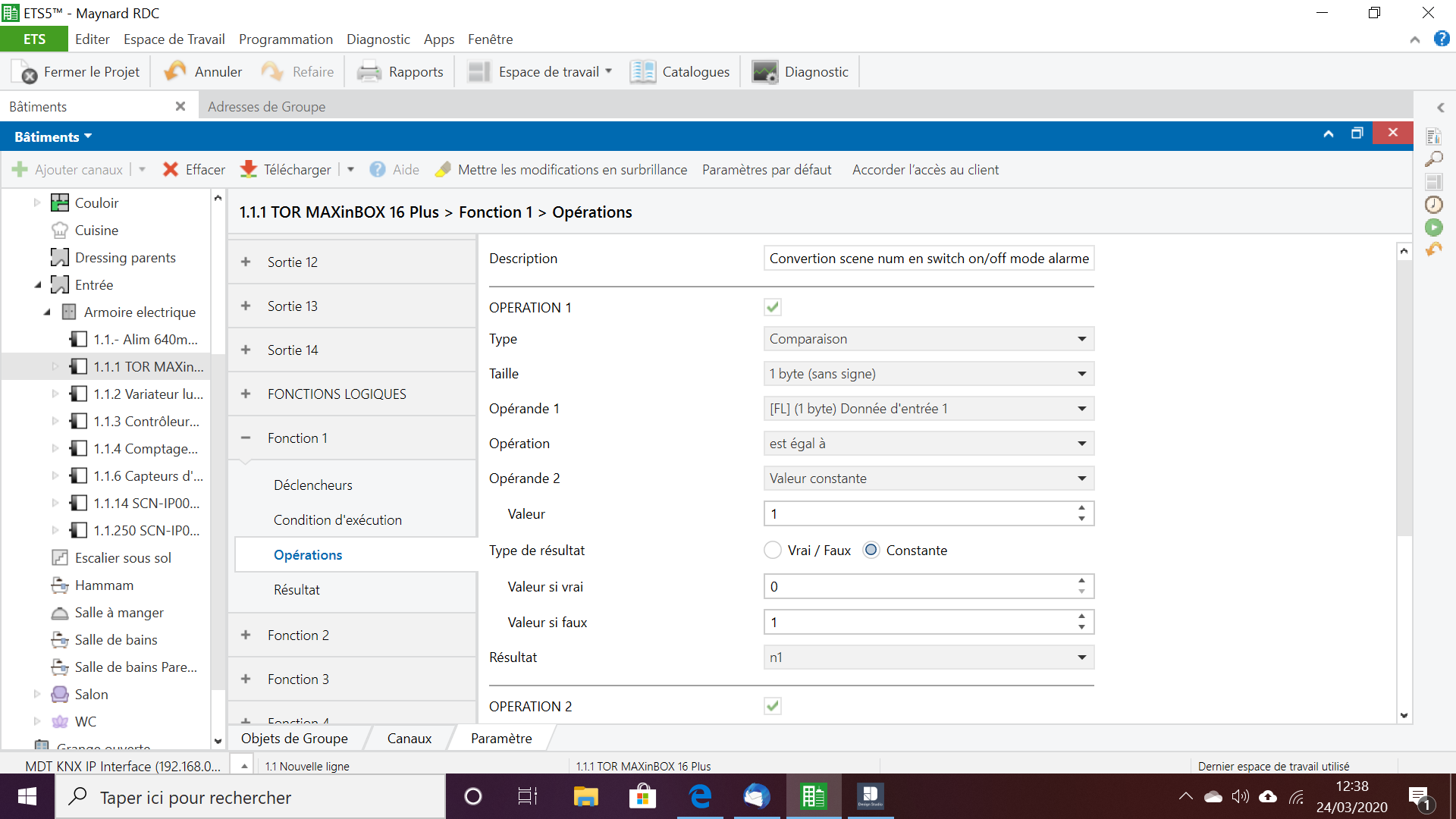The width and height of the screenshot is (1456, 819).
Task: Open Microsoft Store from taskbar
Action: tap(643, 797)
